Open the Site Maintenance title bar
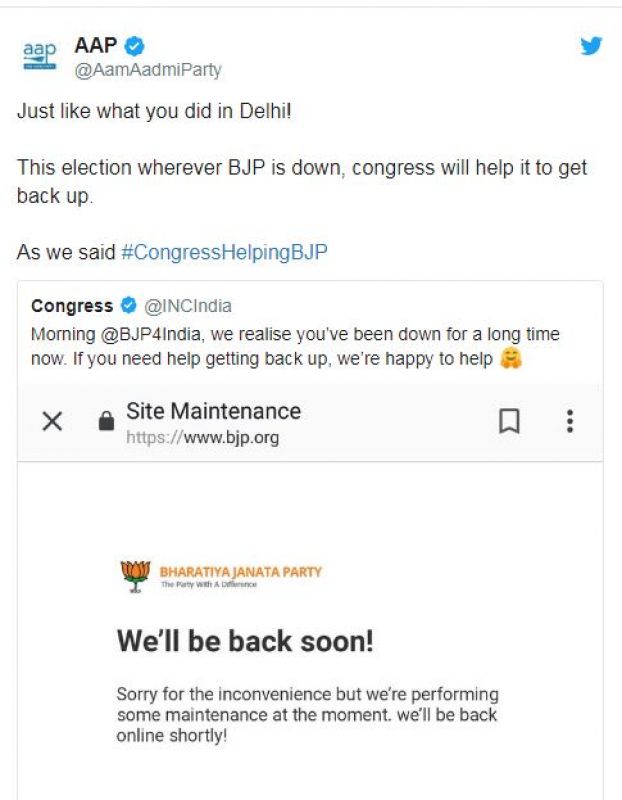622x800 pixels. point(213,411)
